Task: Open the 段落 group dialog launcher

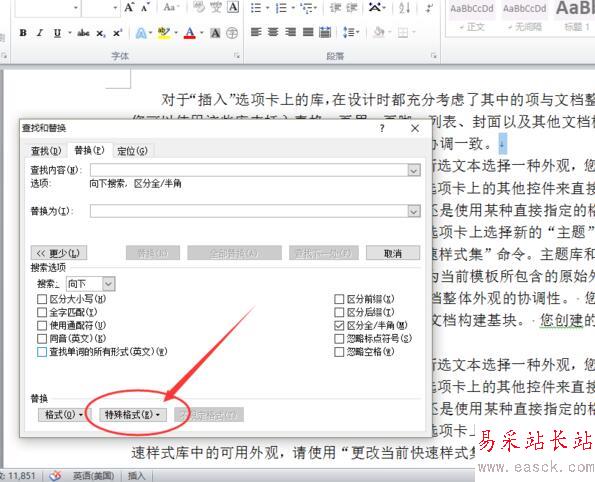Action: click(433, 56)
